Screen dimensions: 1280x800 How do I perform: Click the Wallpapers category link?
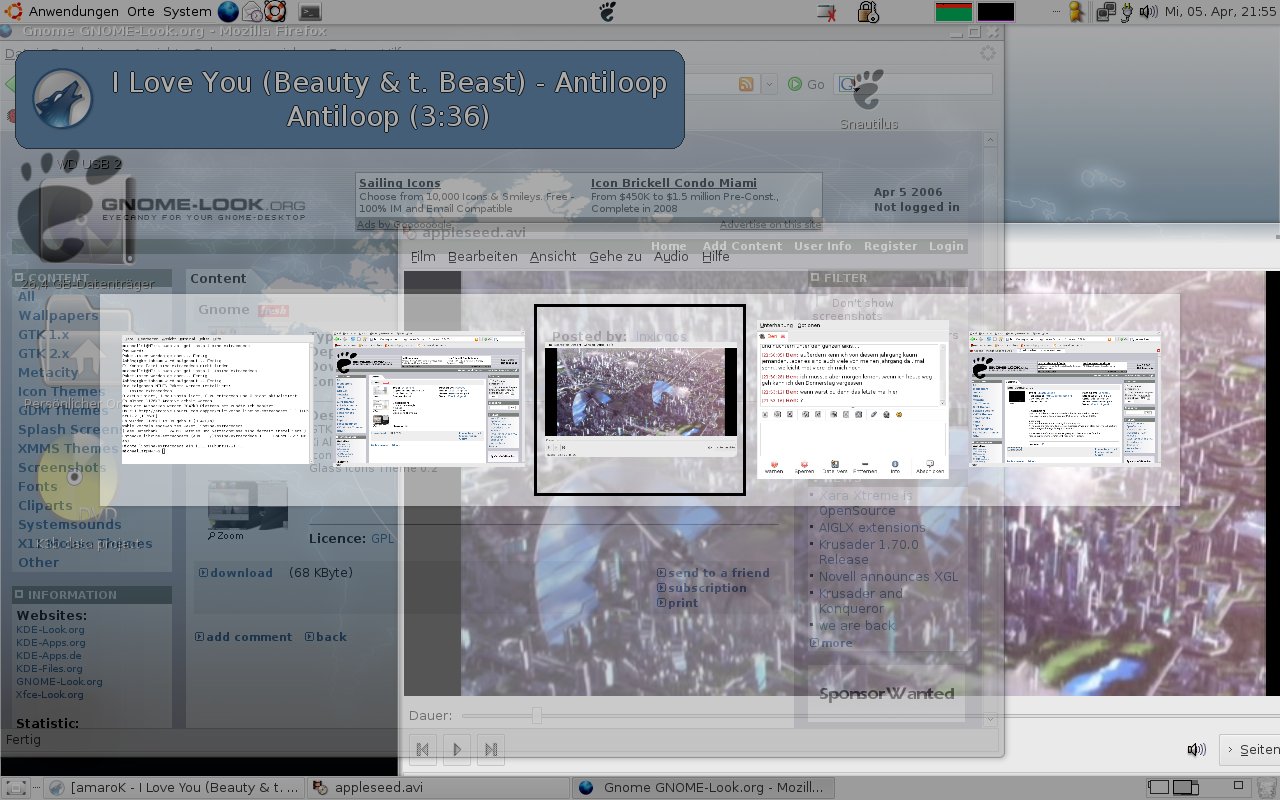click(58, 315)
